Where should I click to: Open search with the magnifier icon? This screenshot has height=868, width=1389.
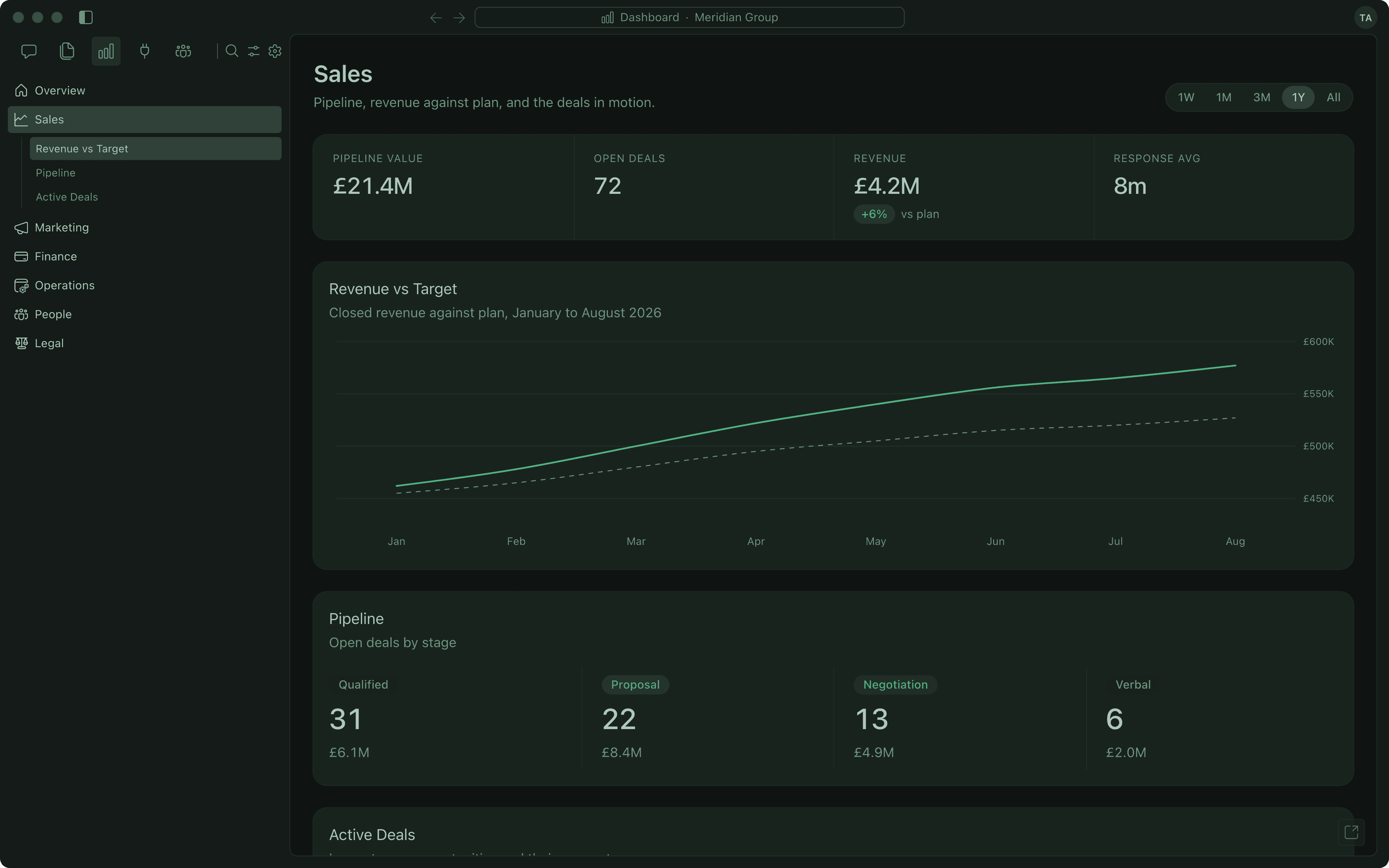(x=232, y=51)
